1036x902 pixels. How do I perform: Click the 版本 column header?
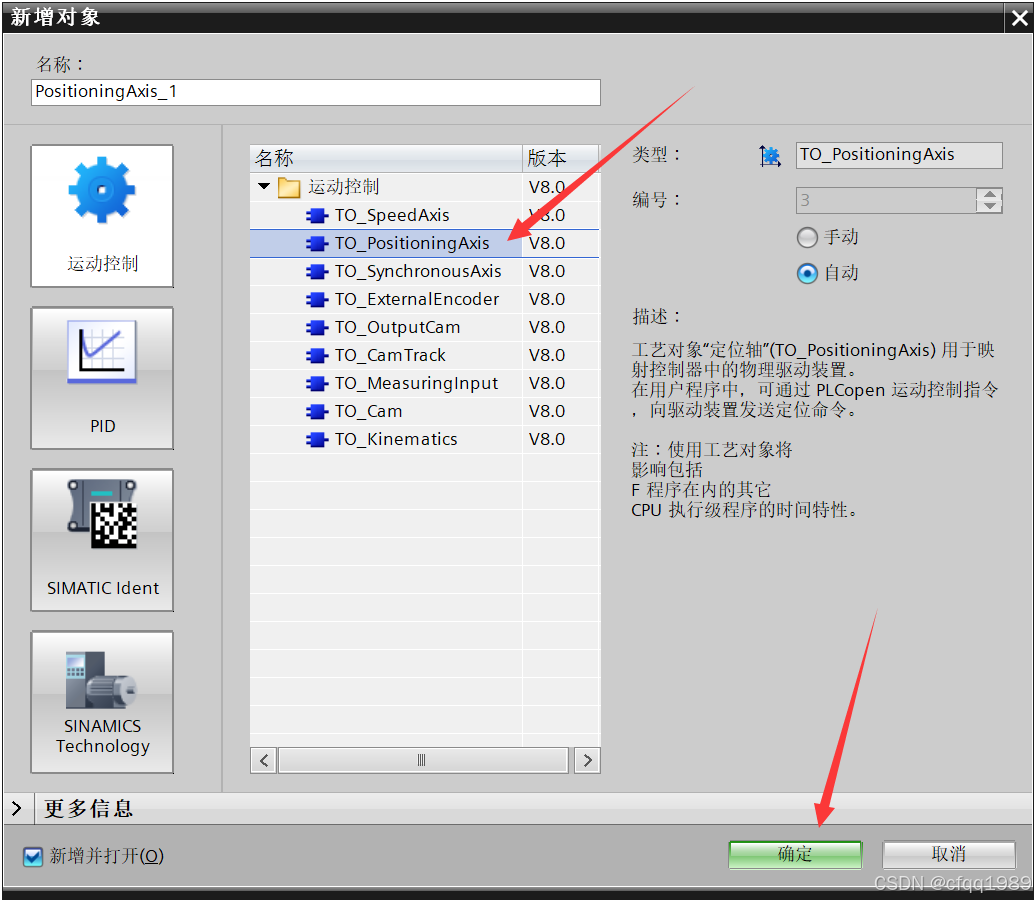click(x=561, y=159)
